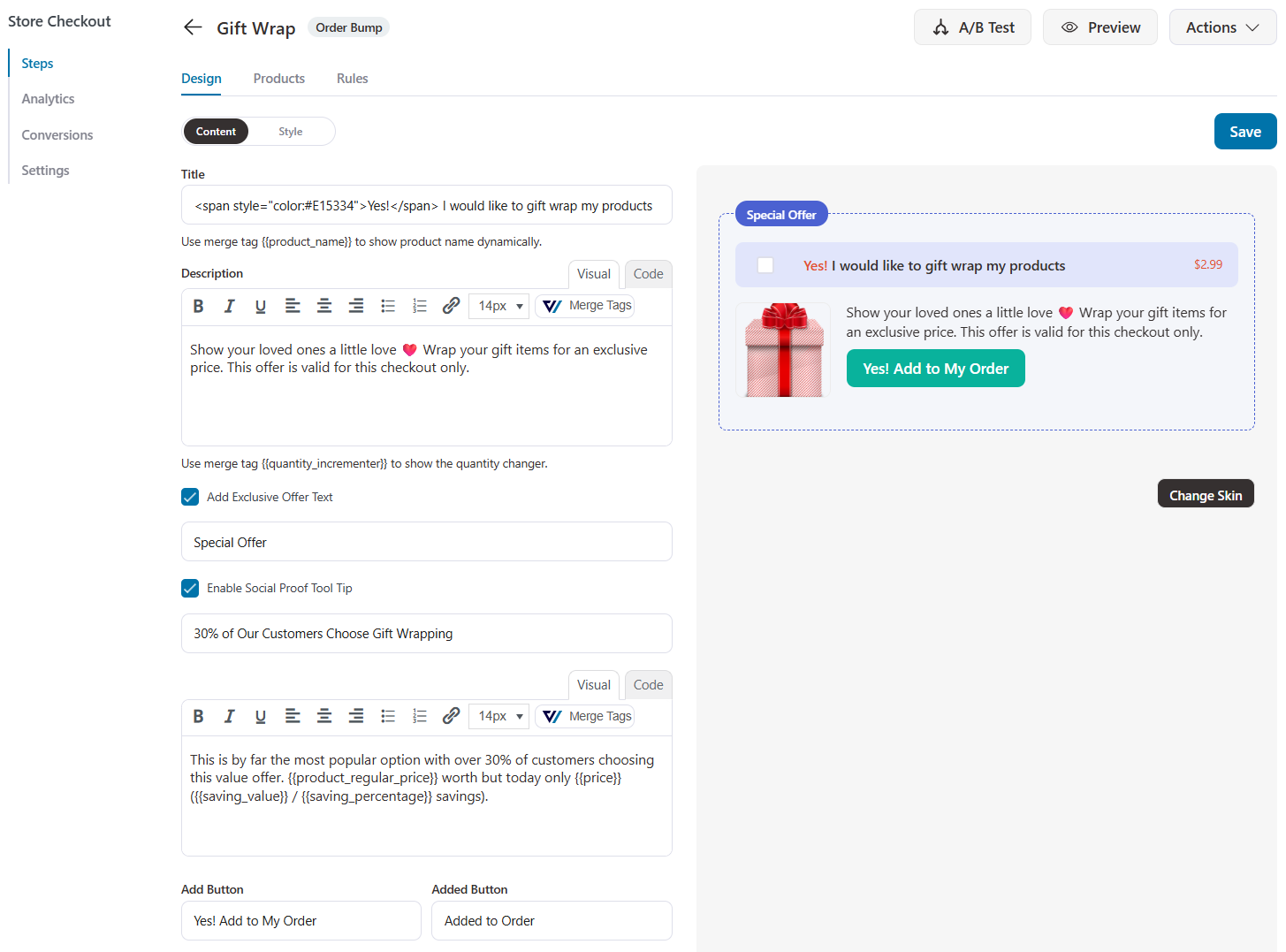Viewport: 1286px width, 952px height.
Task: Click the Special Offer badge in preview
Action: pos(781,215)
